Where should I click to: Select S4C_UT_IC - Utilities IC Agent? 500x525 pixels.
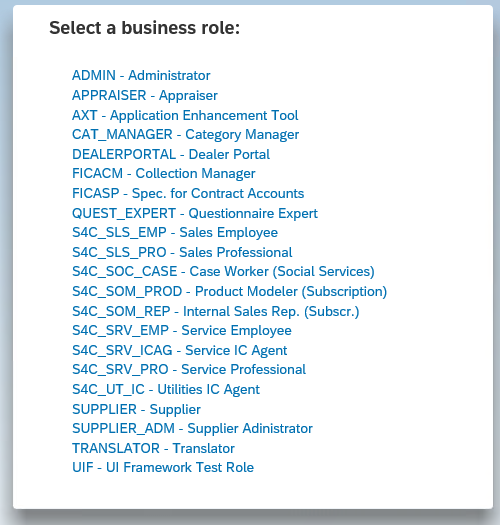(166, 389)
